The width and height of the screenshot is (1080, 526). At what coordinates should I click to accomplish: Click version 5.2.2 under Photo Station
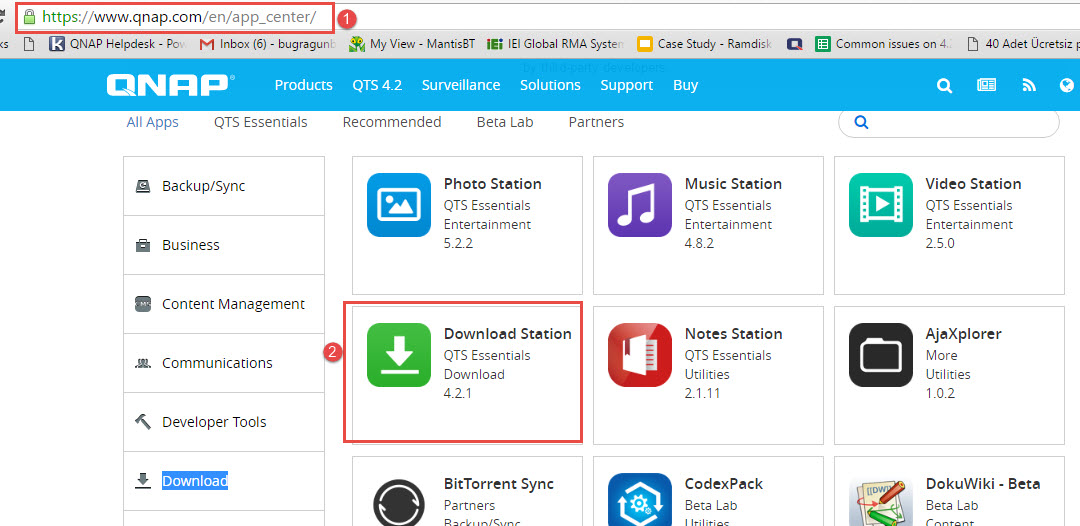[459, 244]
